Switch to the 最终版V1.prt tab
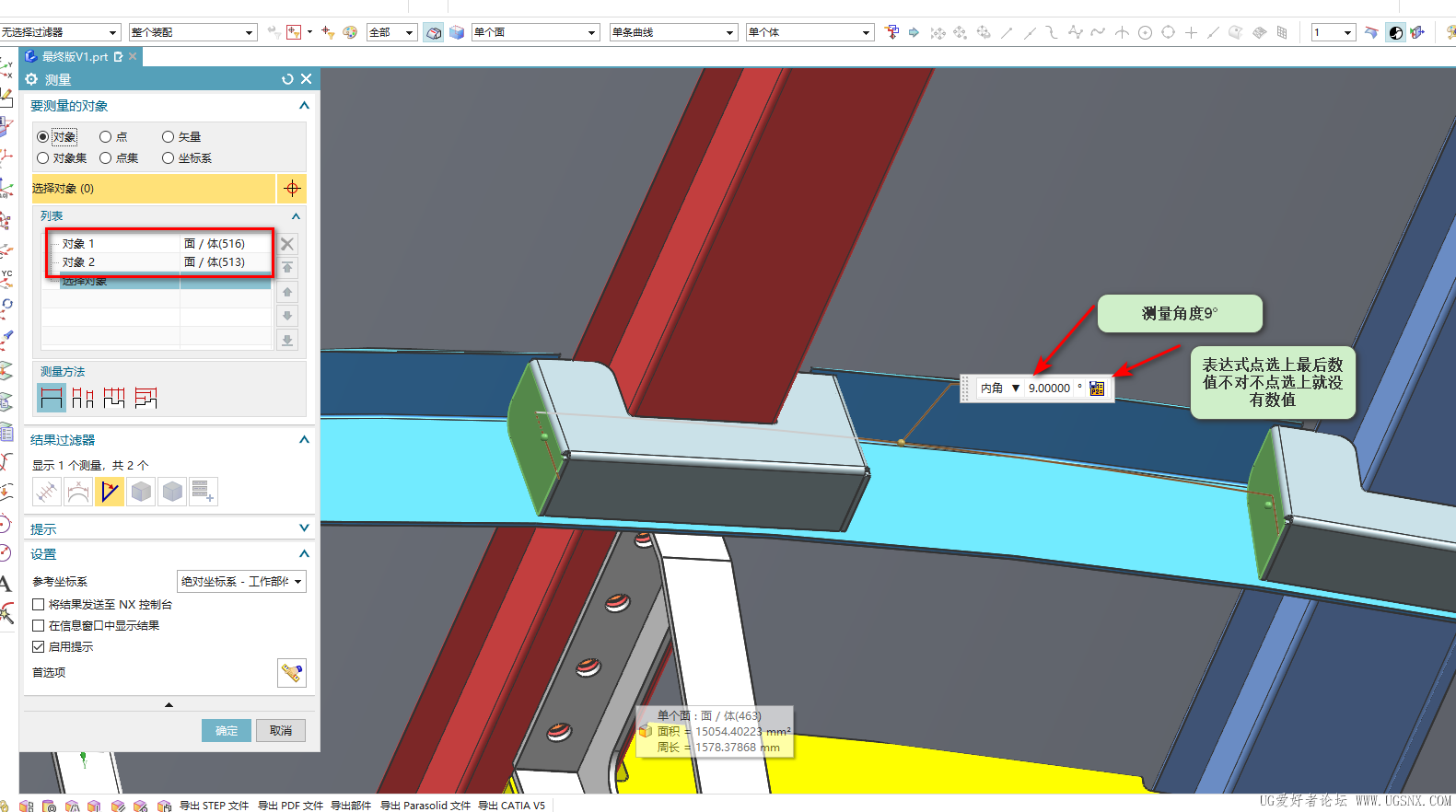Image resolution: width=1456 pixels, height=812 pixels. (76, 57)
